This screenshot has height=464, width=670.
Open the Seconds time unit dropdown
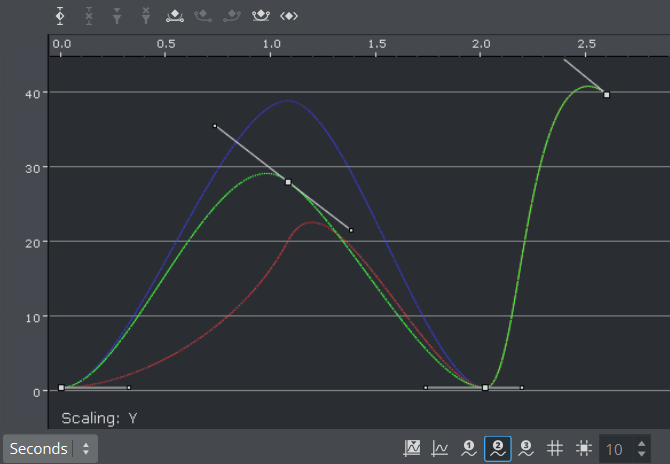coord(50,449)
